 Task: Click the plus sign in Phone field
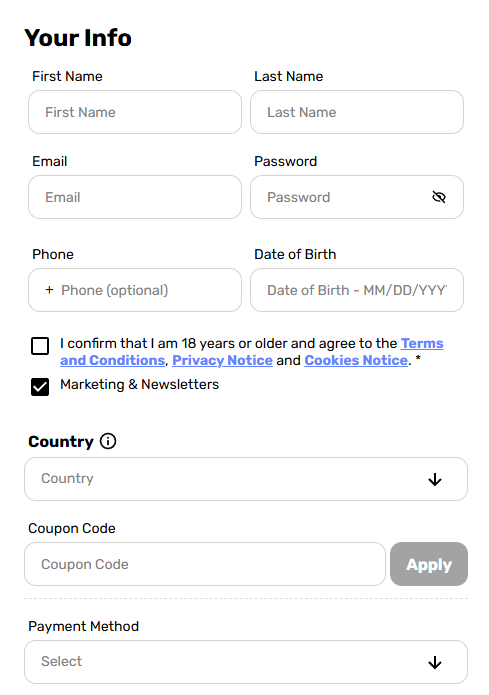[49, 290]
